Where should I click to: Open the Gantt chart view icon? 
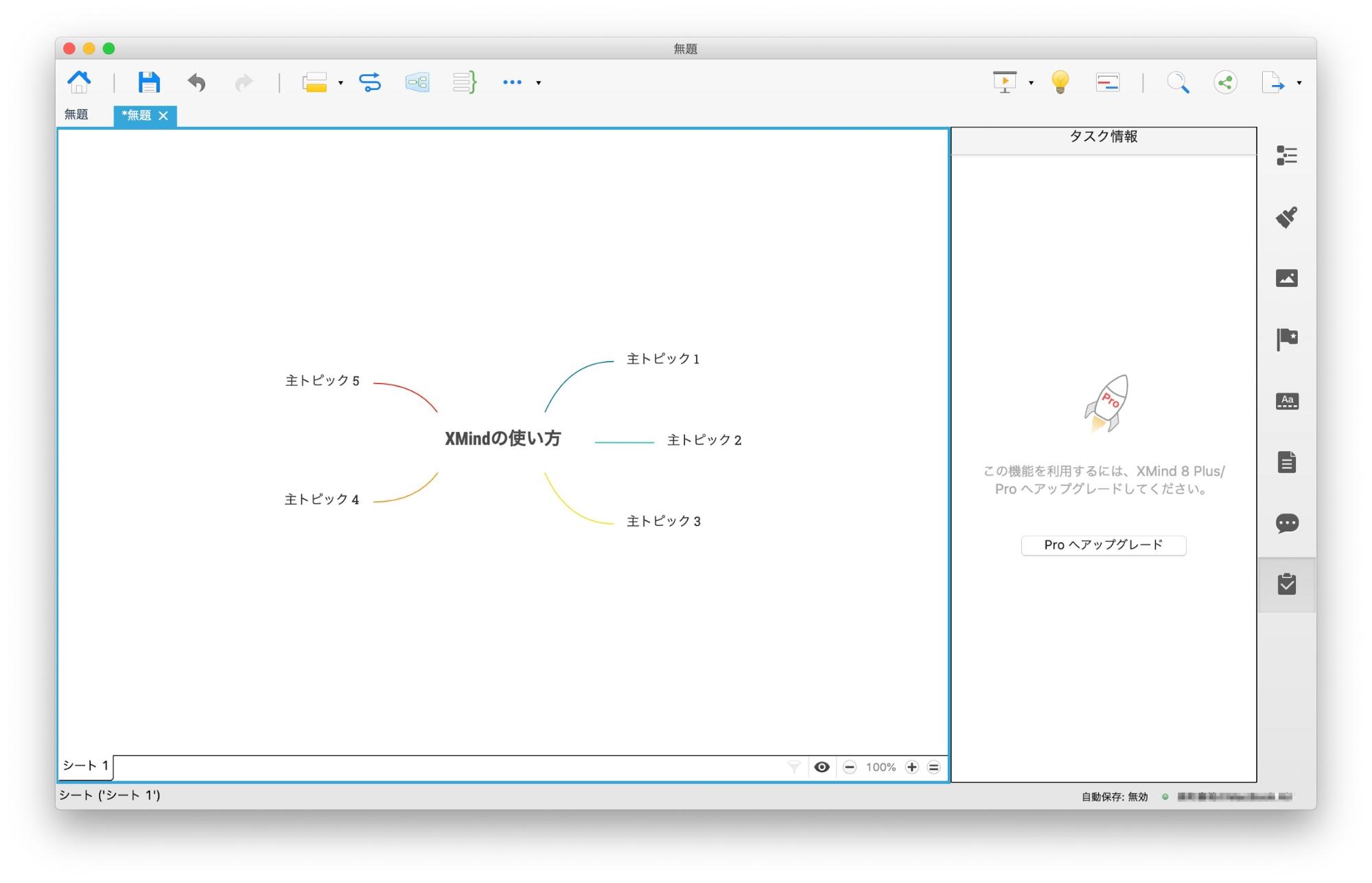coord(1108,82)
